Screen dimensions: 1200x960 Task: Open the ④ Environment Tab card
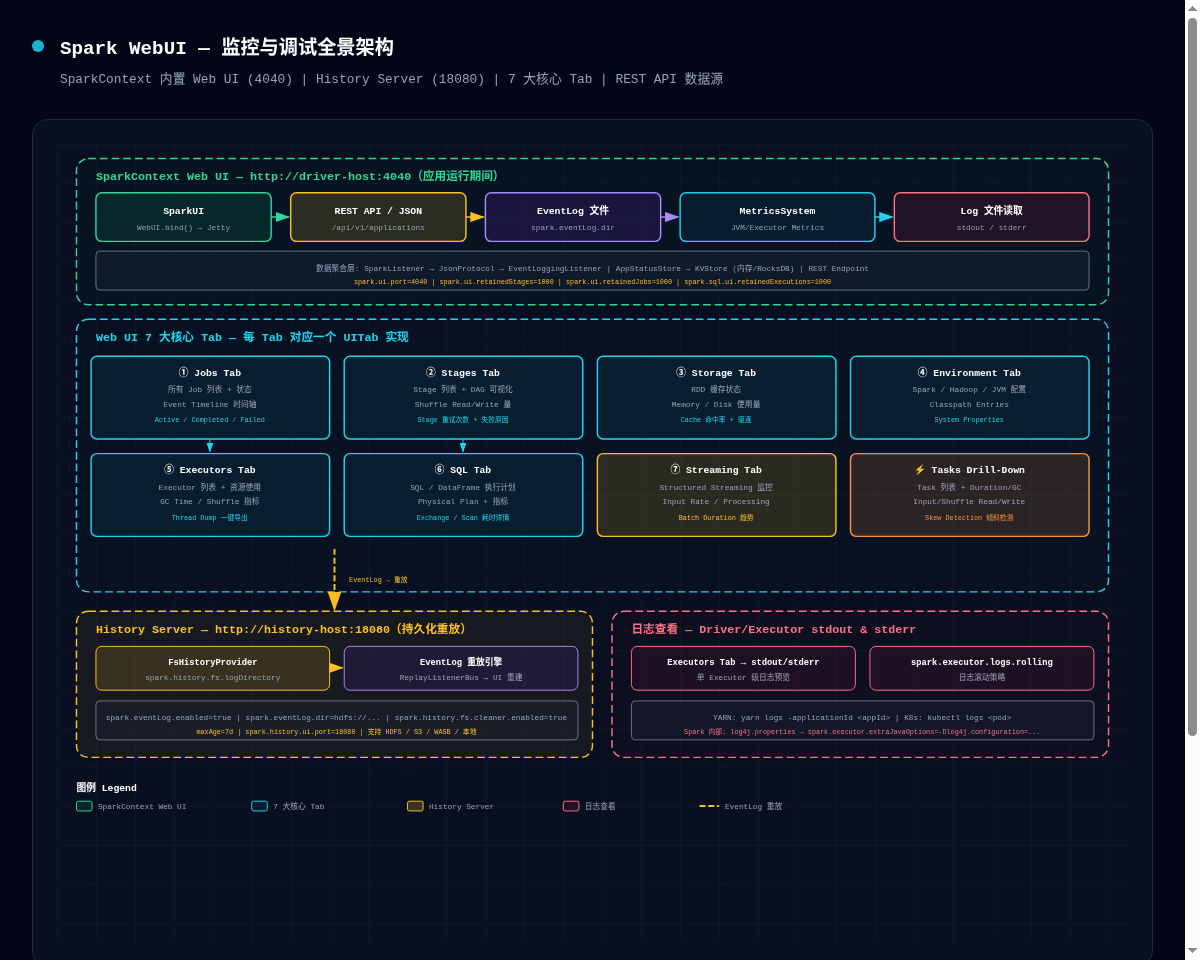pos(969,398)
